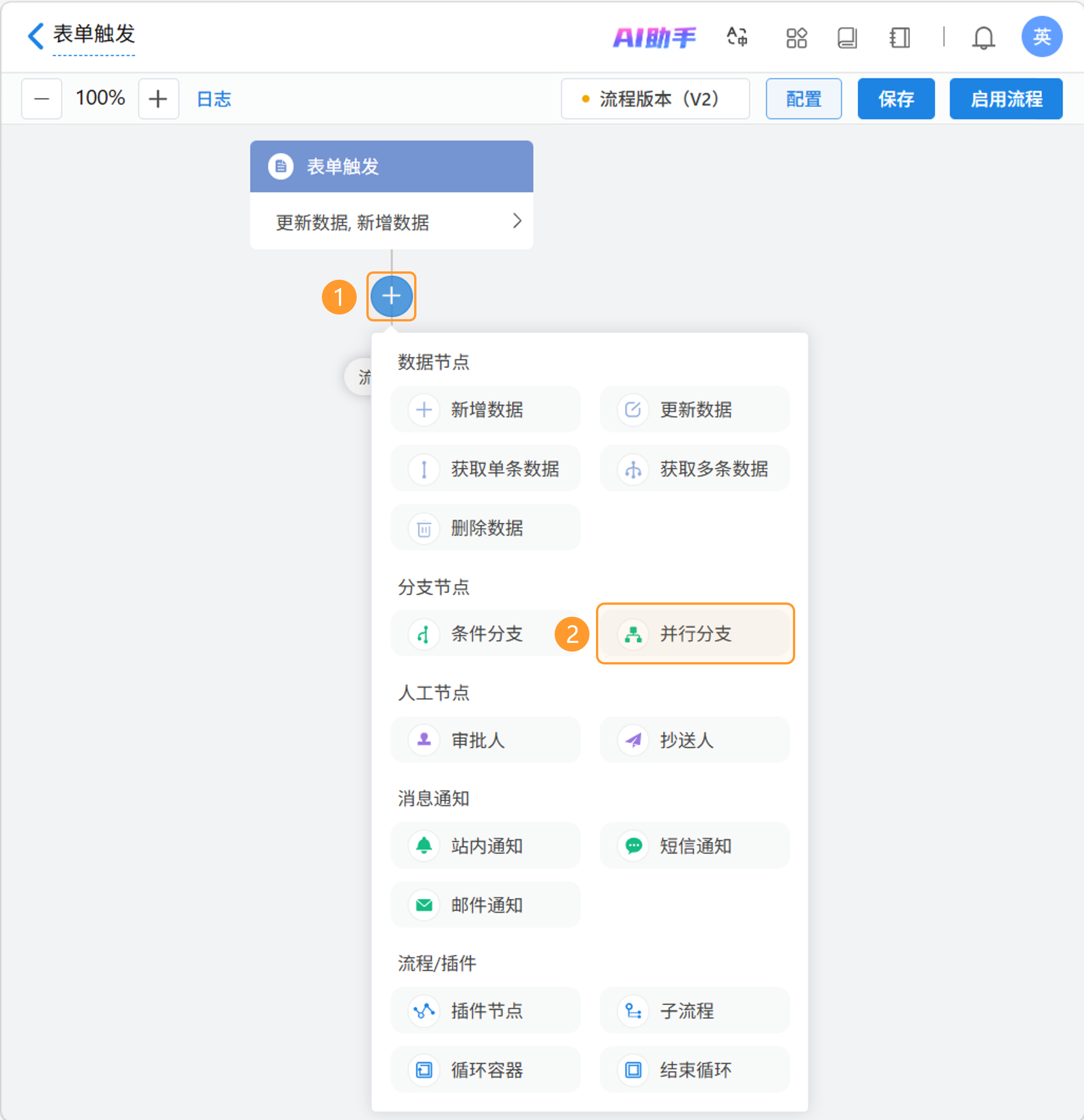Select the 并行分支 node option
1084x1120 pixels.
695,633
